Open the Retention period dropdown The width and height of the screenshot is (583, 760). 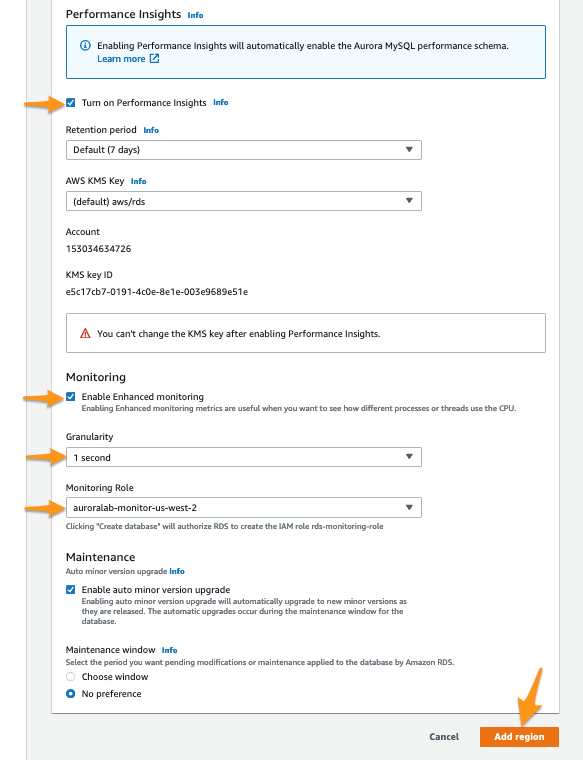coord(244,150)
